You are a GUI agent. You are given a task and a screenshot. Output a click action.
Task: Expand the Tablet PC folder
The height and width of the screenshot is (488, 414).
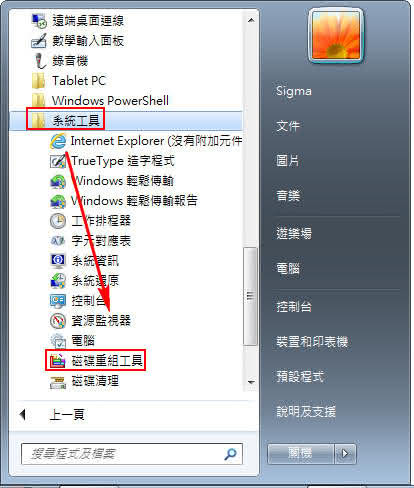126,81
